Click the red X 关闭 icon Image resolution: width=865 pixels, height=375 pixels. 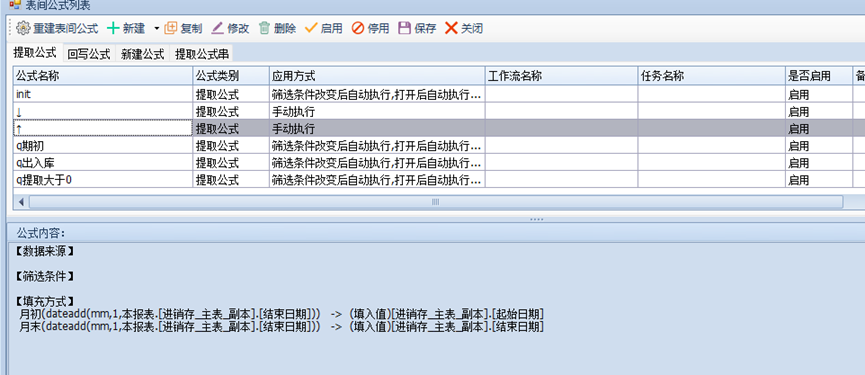451,28
